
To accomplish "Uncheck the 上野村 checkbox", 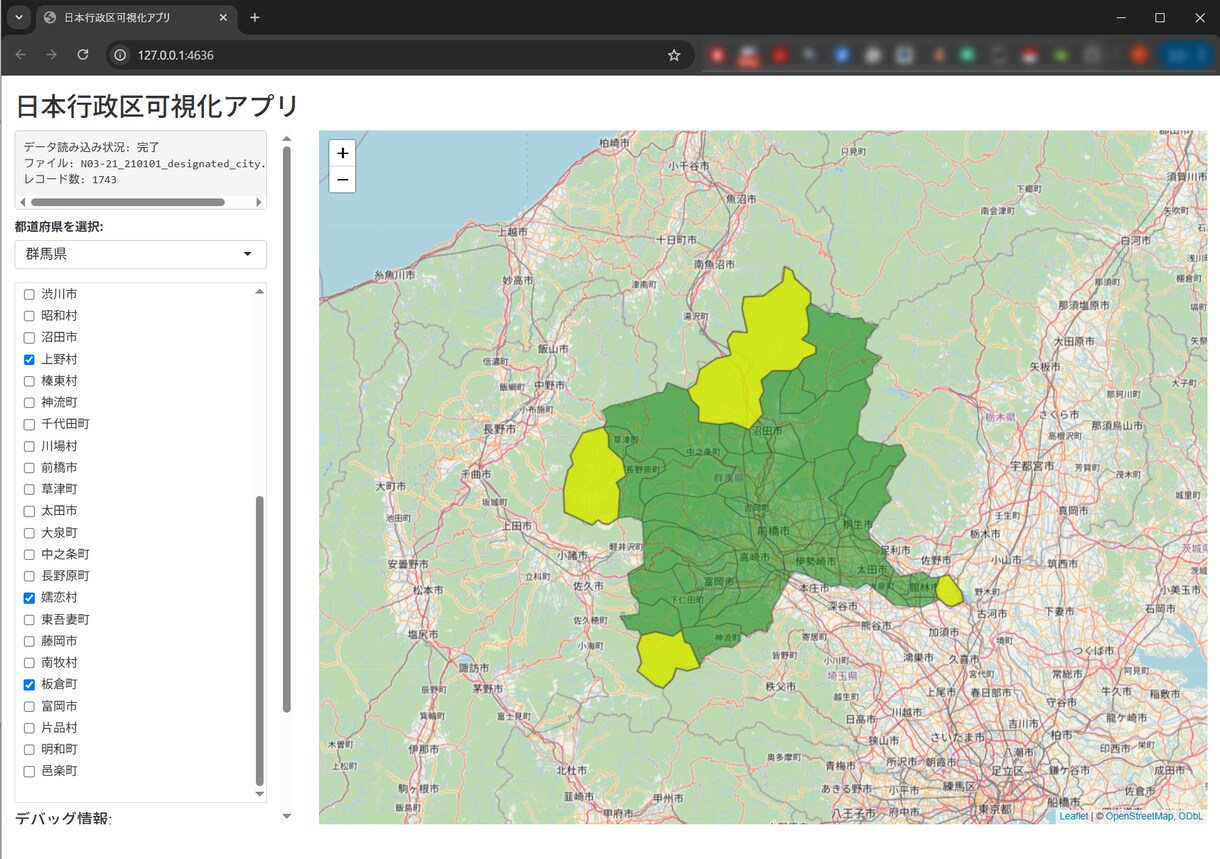I will click(29, 360).
